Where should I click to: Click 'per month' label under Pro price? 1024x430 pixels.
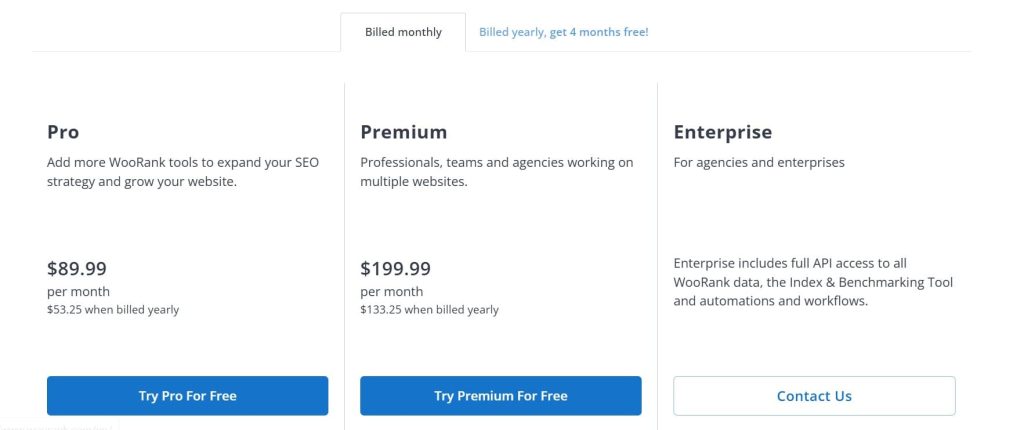click(78, 292)
